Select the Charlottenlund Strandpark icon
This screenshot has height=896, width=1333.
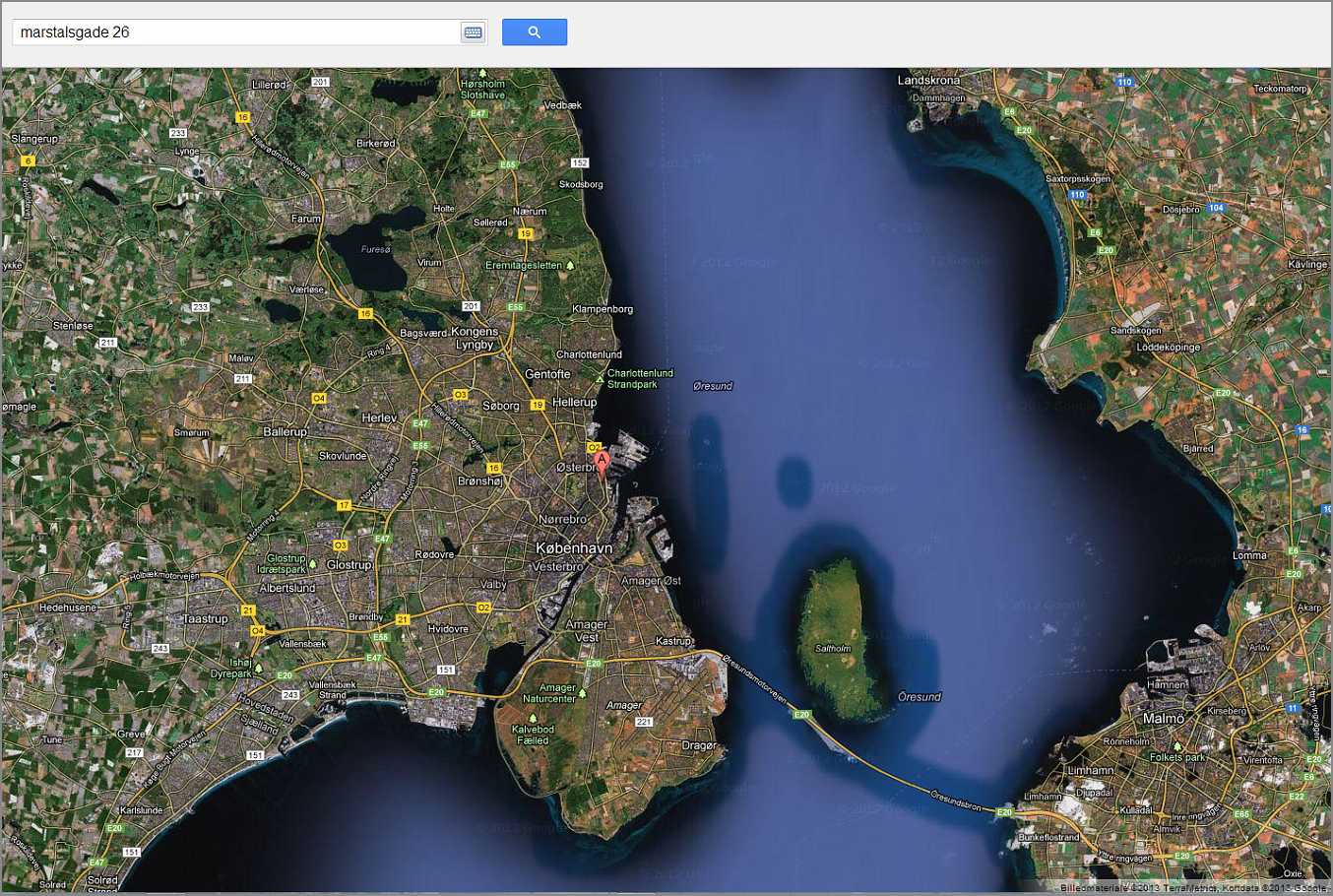600,378
